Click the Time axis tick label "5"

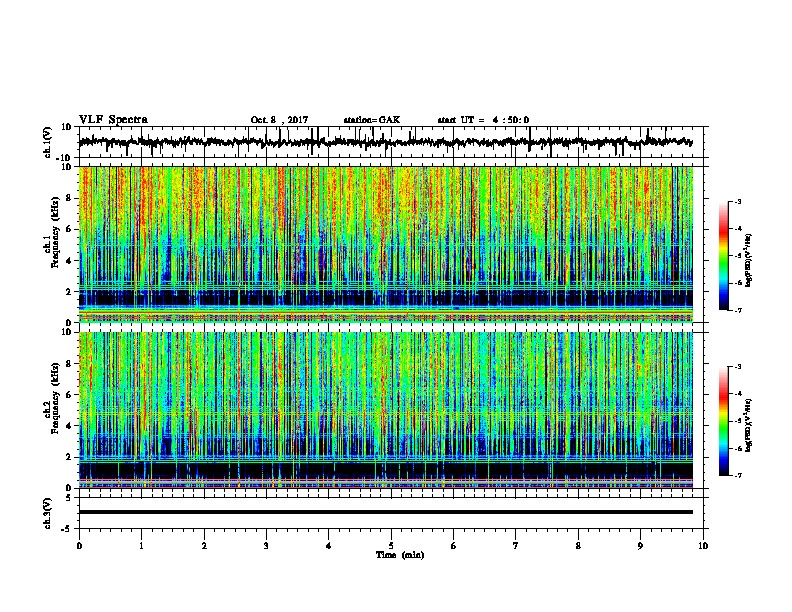point(391,546)
